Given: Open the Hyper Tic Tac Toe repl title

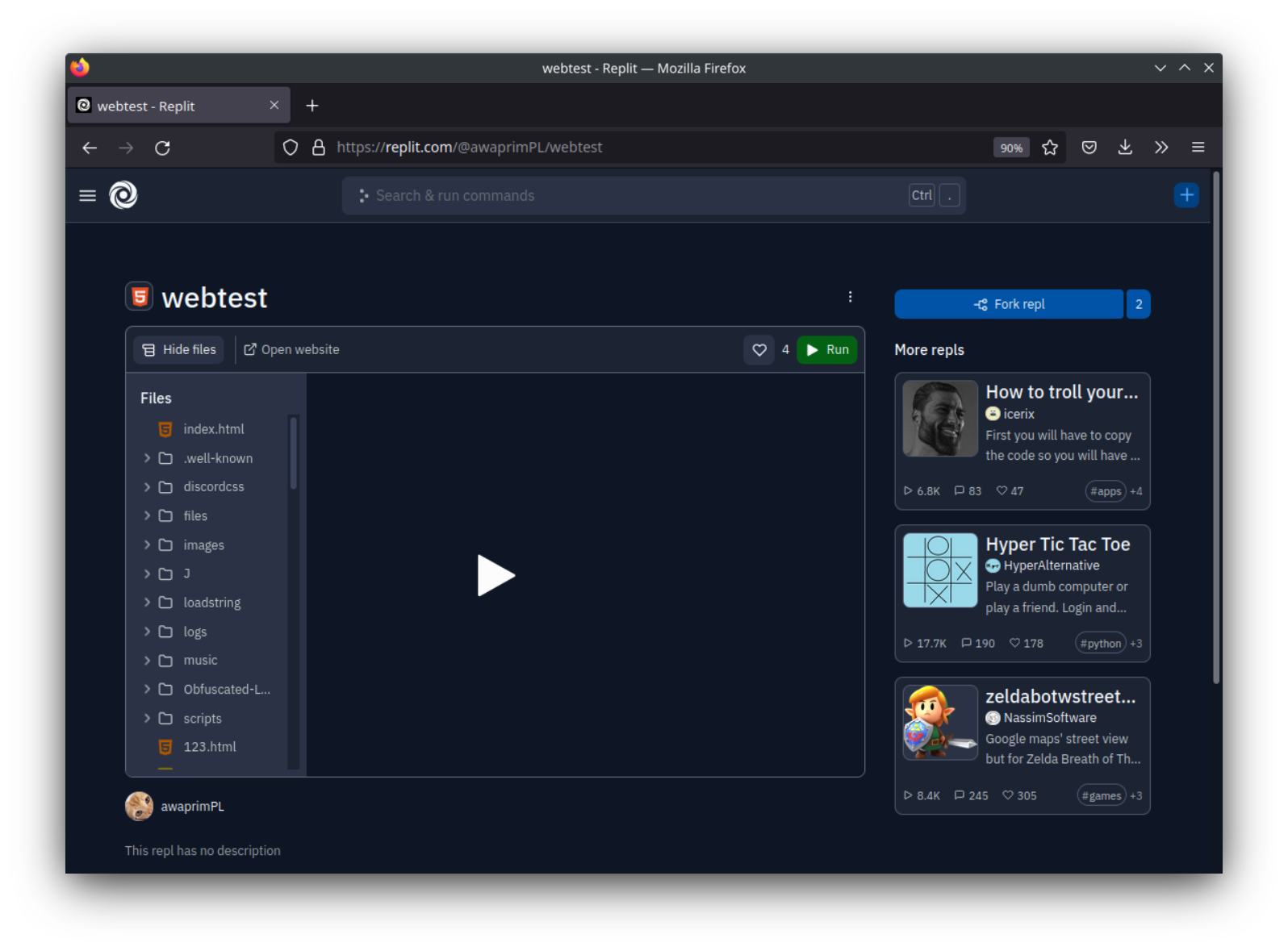Looking at the screenshot, I should (x=1058, y=544).
